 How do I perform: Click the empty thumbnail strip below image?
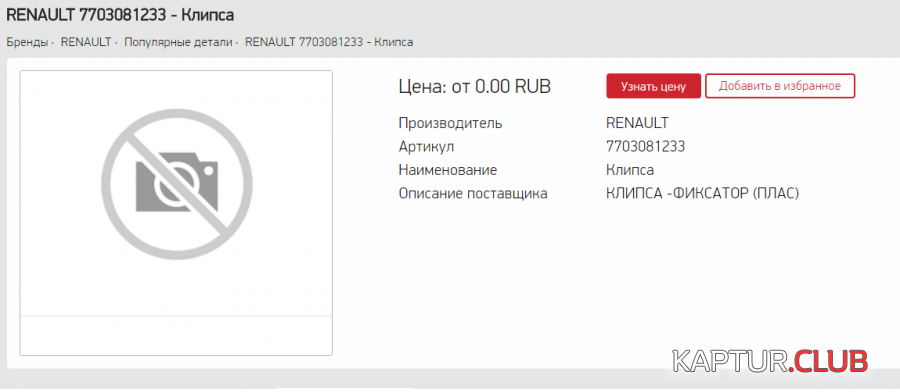[x=176, y=335]
